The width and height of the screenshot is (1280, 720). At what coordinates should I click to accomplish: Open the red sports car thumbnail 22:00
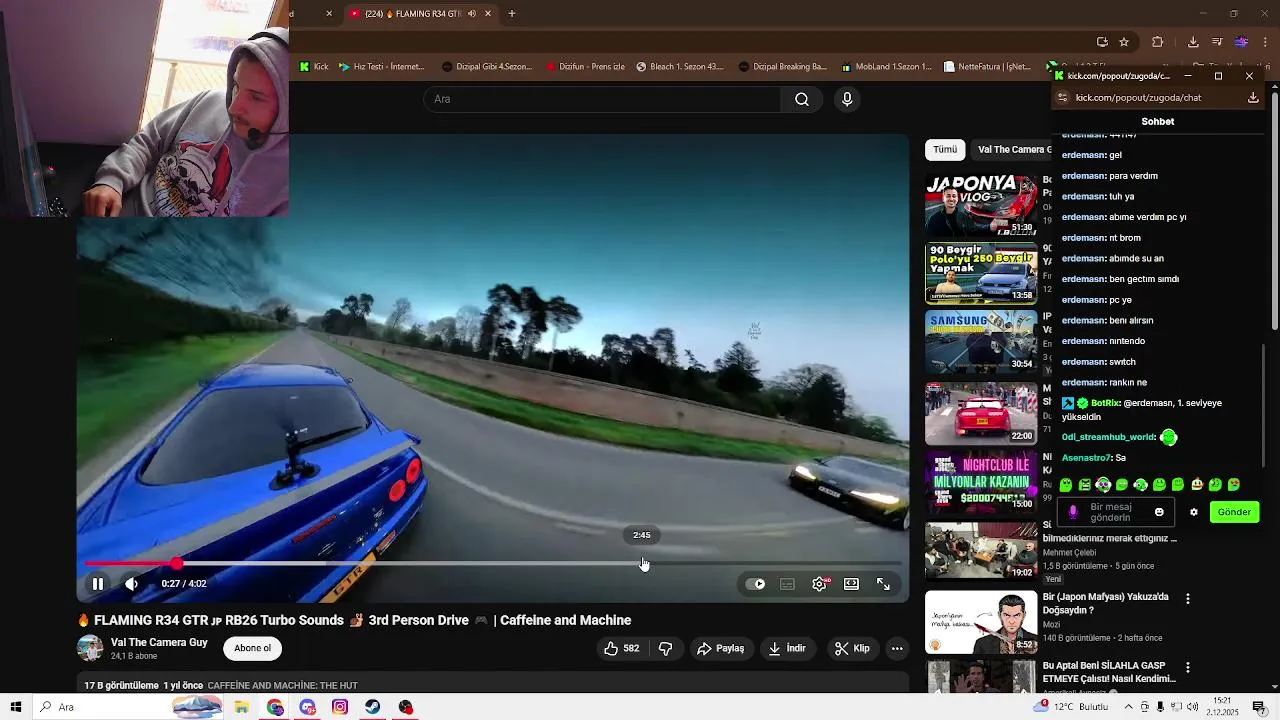coord(981,413)
